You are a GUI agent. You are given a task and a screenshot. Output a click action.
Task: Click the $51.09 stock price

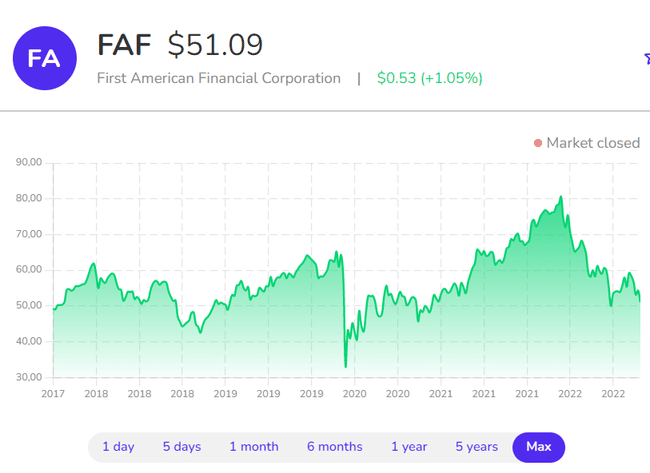(x=215, y=45)
